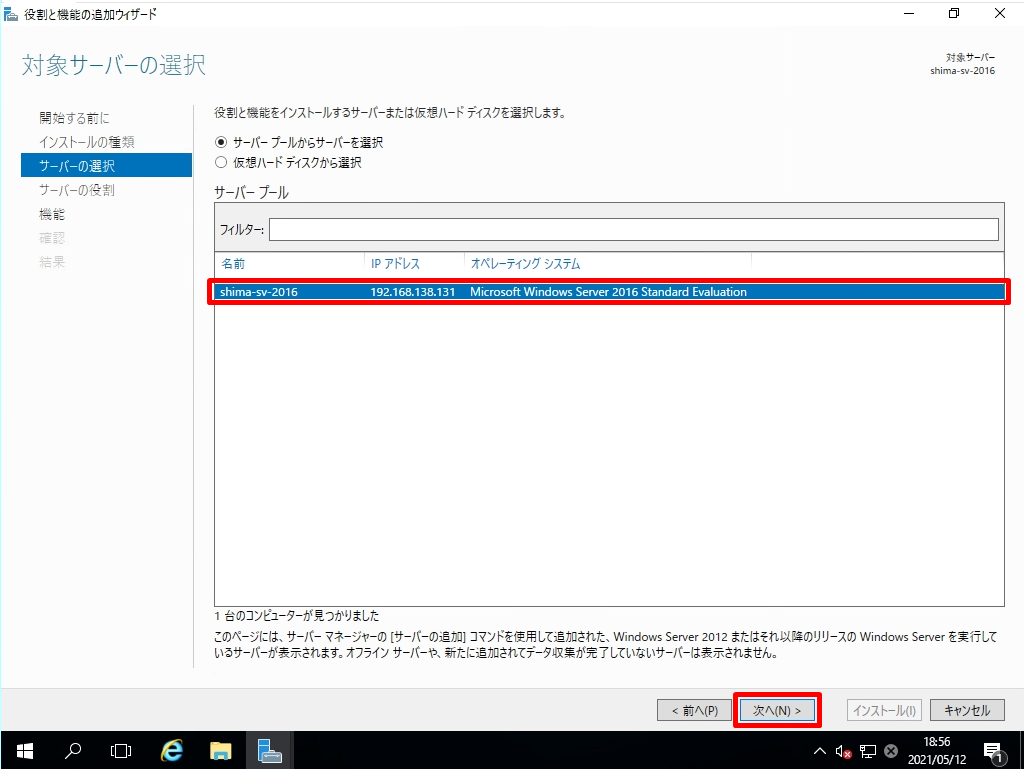
Task: Sort by IP アドレス column header
Action: (395, 264)
